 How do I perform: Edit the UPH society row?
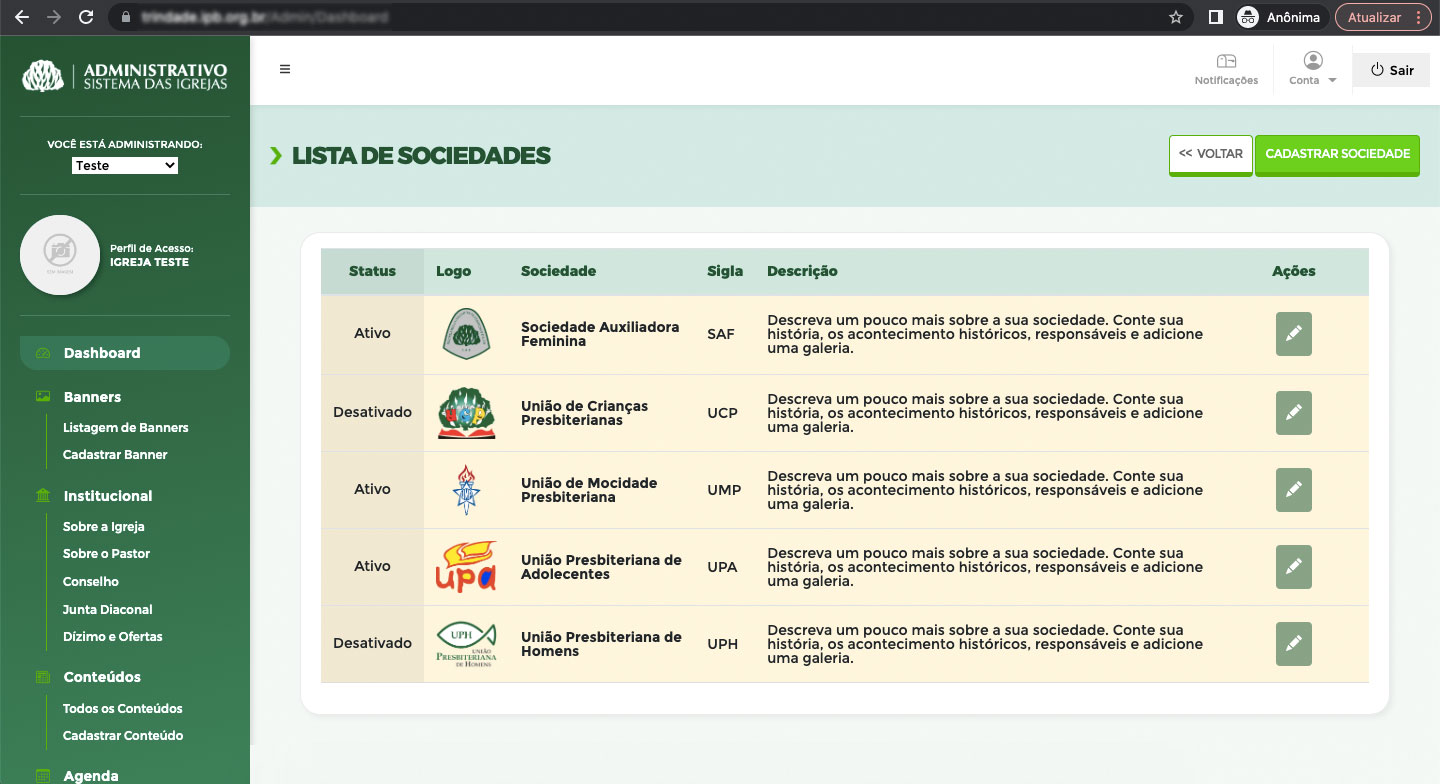coord(1293,644)
